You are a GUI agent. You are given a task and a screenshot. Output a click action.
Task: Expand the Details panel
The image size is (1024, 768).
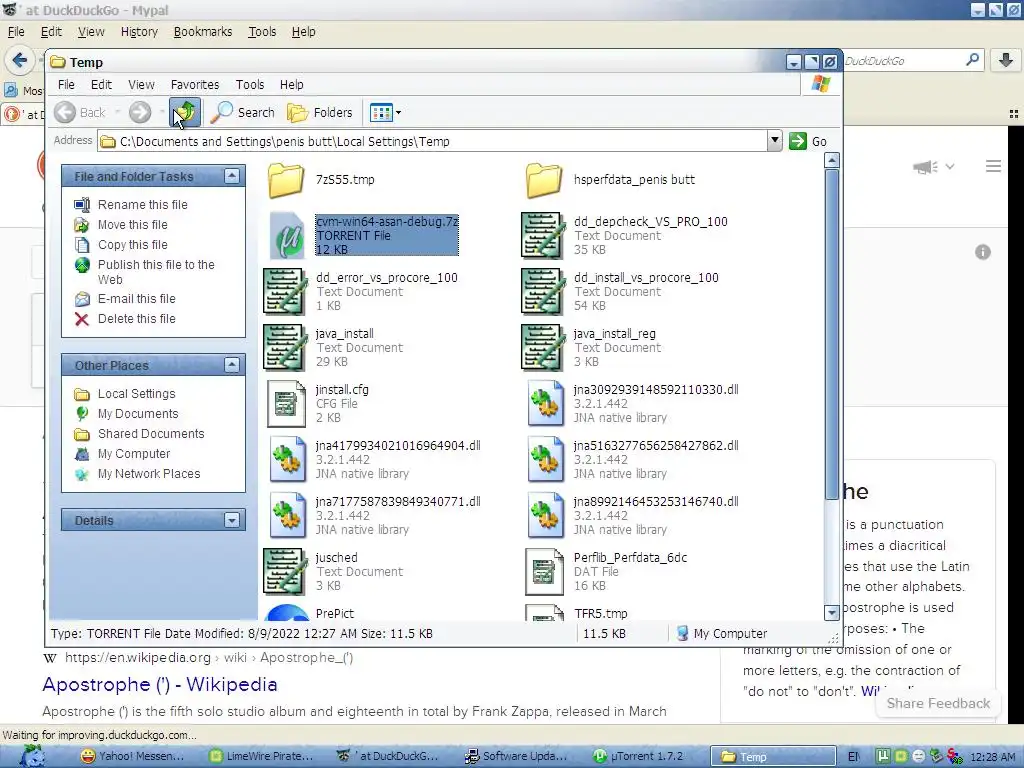[232, 520]
